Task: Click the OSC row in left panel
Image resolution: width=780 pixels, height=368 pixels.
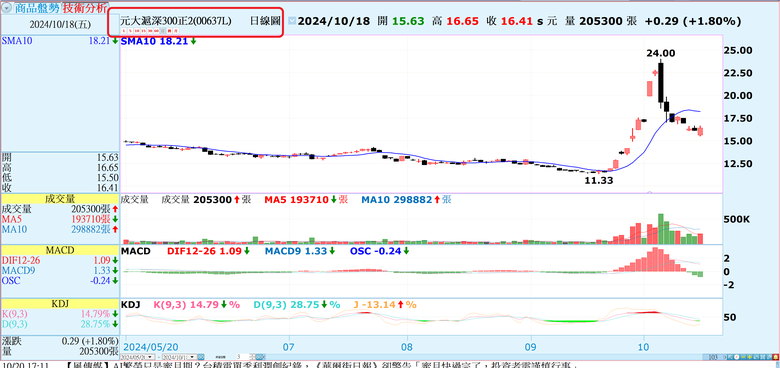Action: 60,280
